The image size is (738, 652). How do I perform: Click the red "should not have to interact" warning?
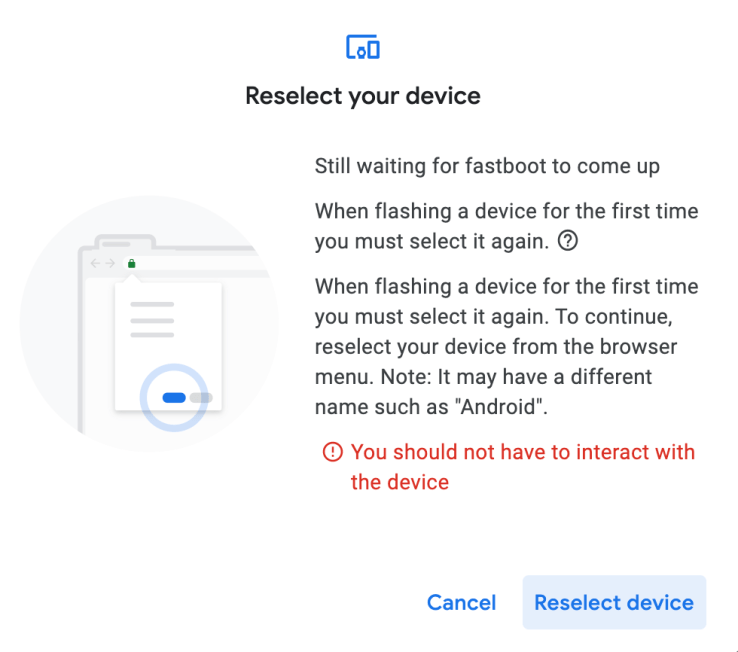522,467
